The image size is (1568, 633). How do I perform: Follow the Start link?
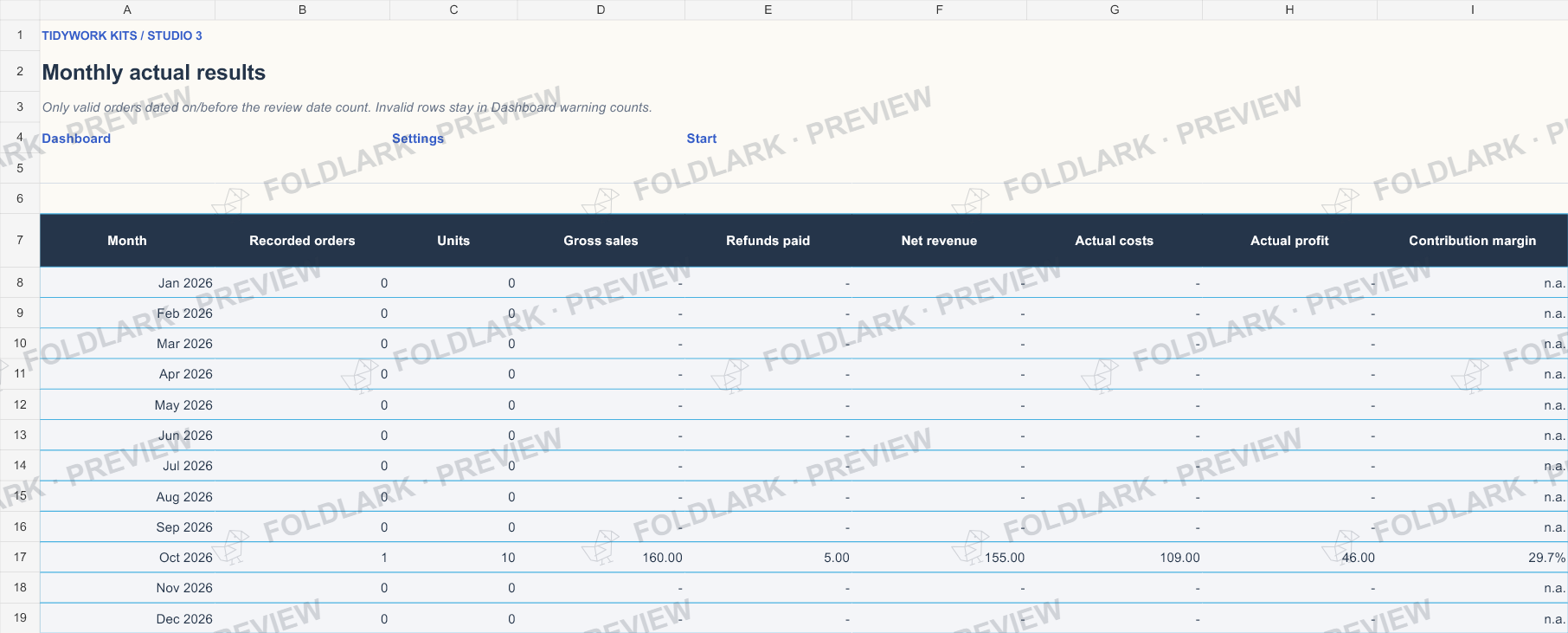tap(702, 139)
